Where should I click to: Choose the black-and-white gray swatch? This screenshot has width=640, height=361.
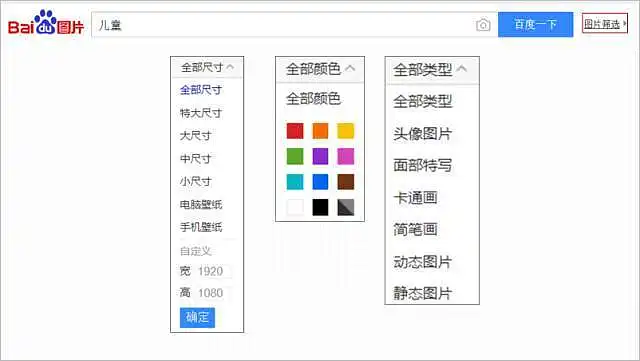(x=346, y=207)
